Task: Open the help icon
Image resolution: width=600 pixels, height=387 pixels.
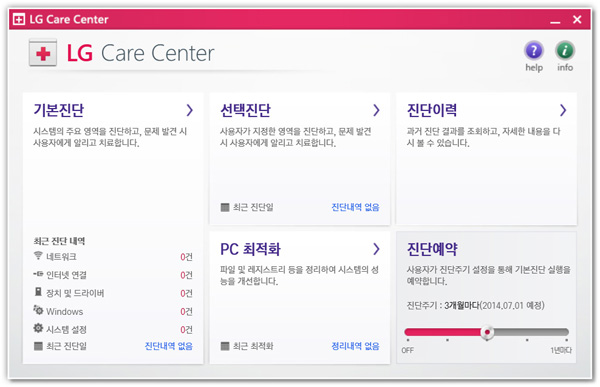Action: (x=534, y=51)
